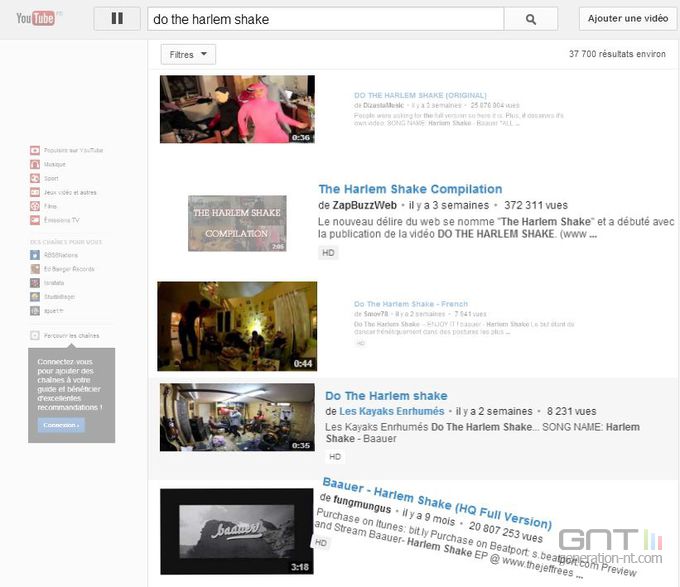Click the RBSSNations channel avatar
Screen dimensions: 680x587
coord(35,255)
